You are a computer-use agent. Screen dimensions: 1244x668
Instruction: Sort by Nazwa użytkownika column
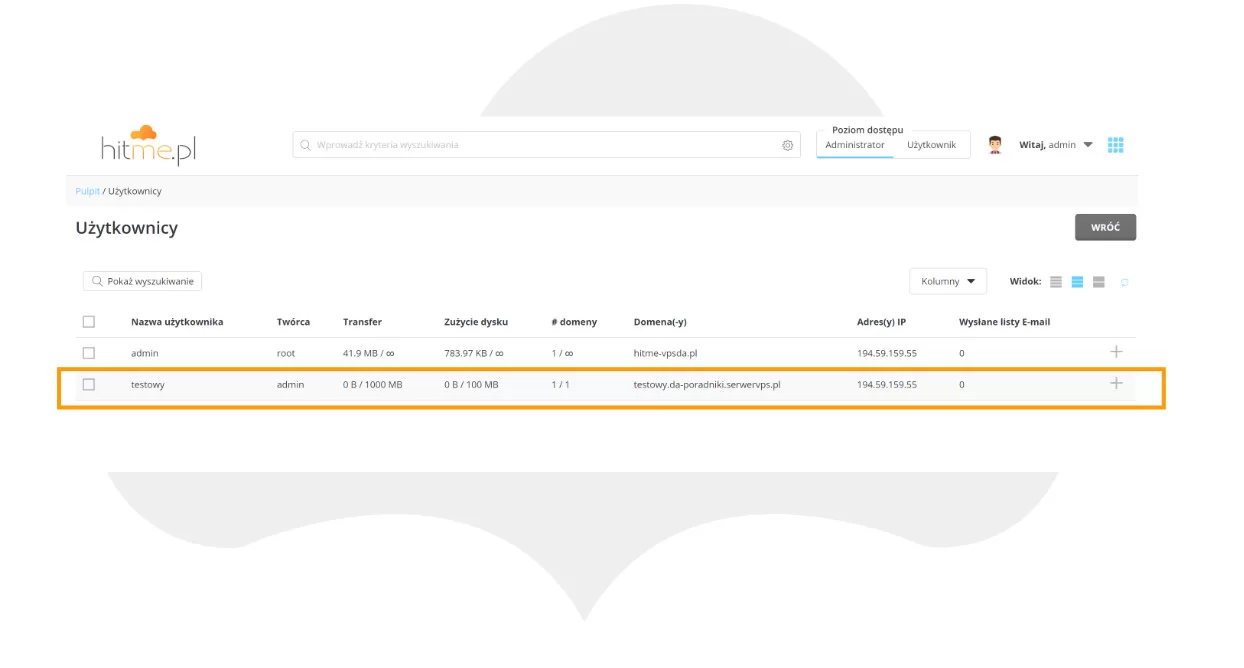177,322
